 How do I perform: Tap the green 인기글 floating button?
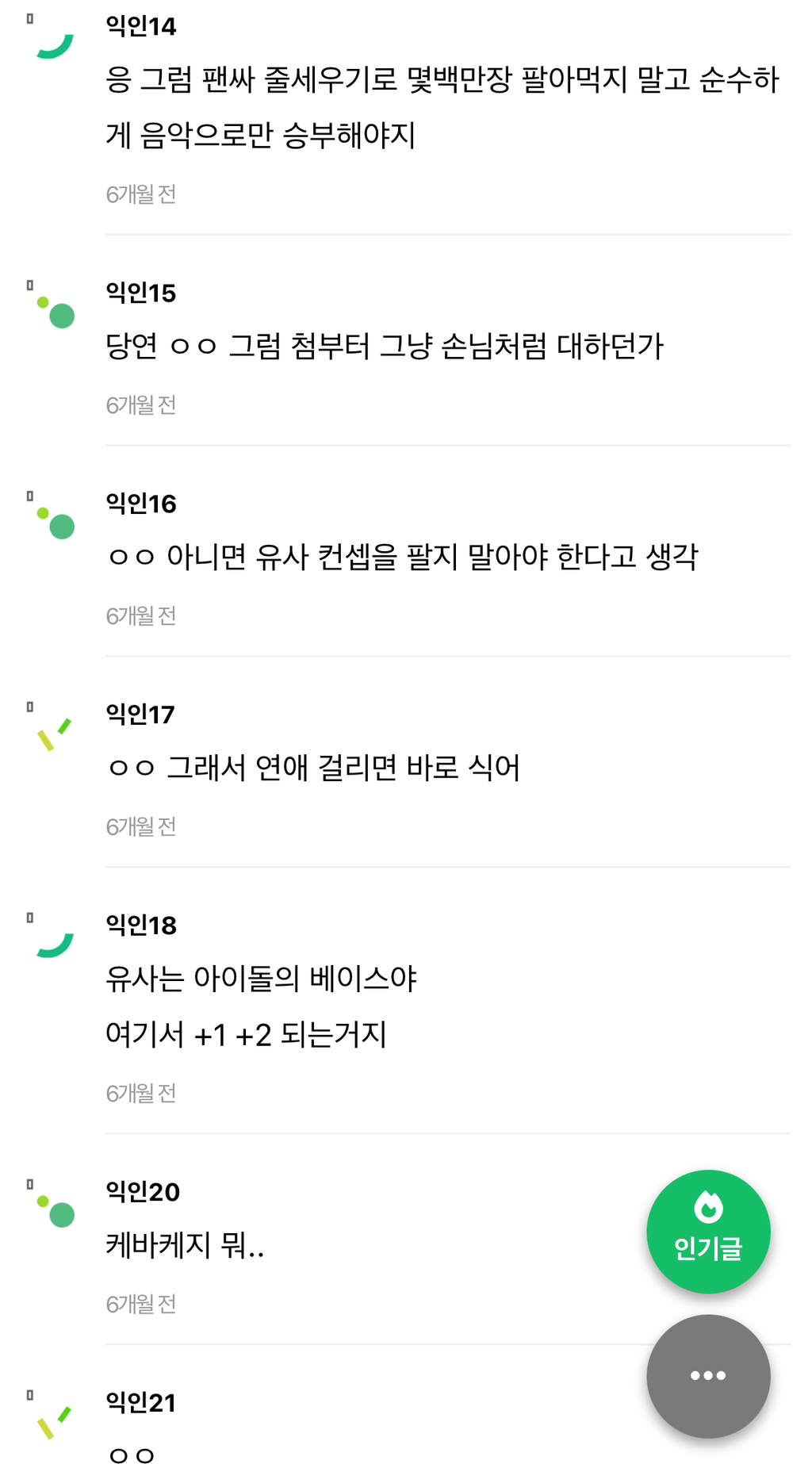(708, 1230)
